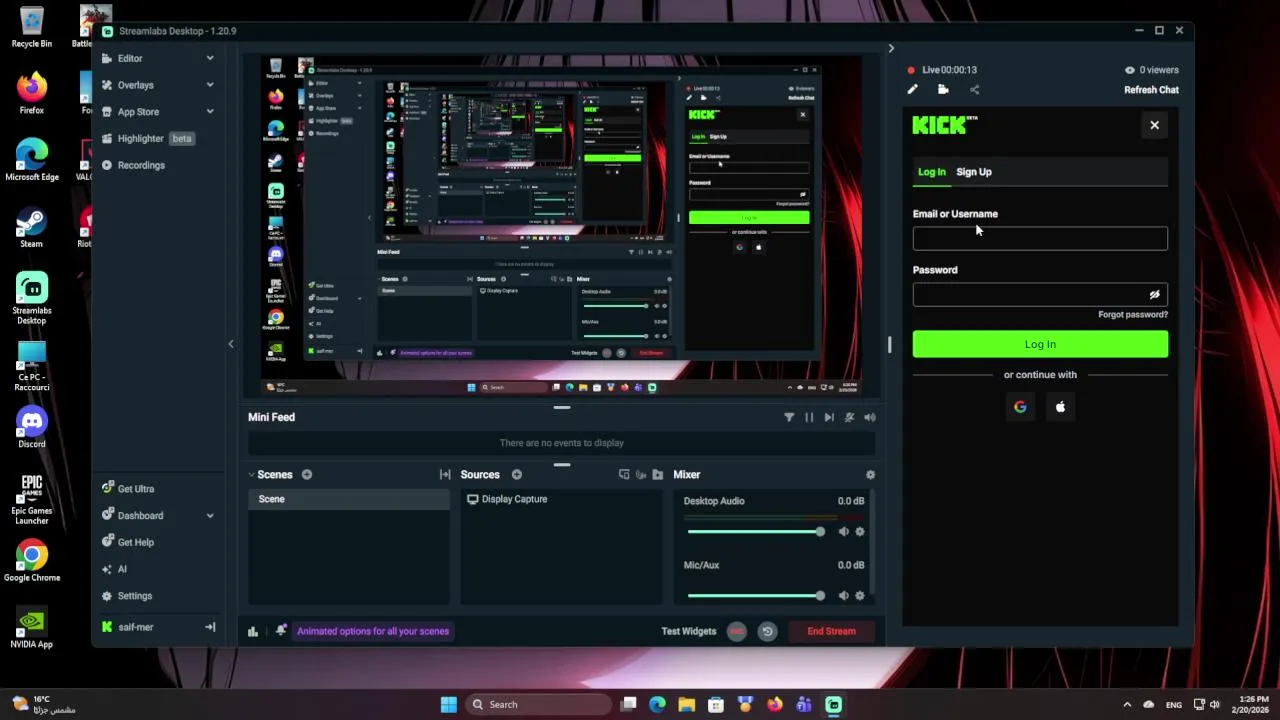The height and width of the screenshot is (720, 1280).
Task: Open App Store in the sidebar
Action: point(138,112)
